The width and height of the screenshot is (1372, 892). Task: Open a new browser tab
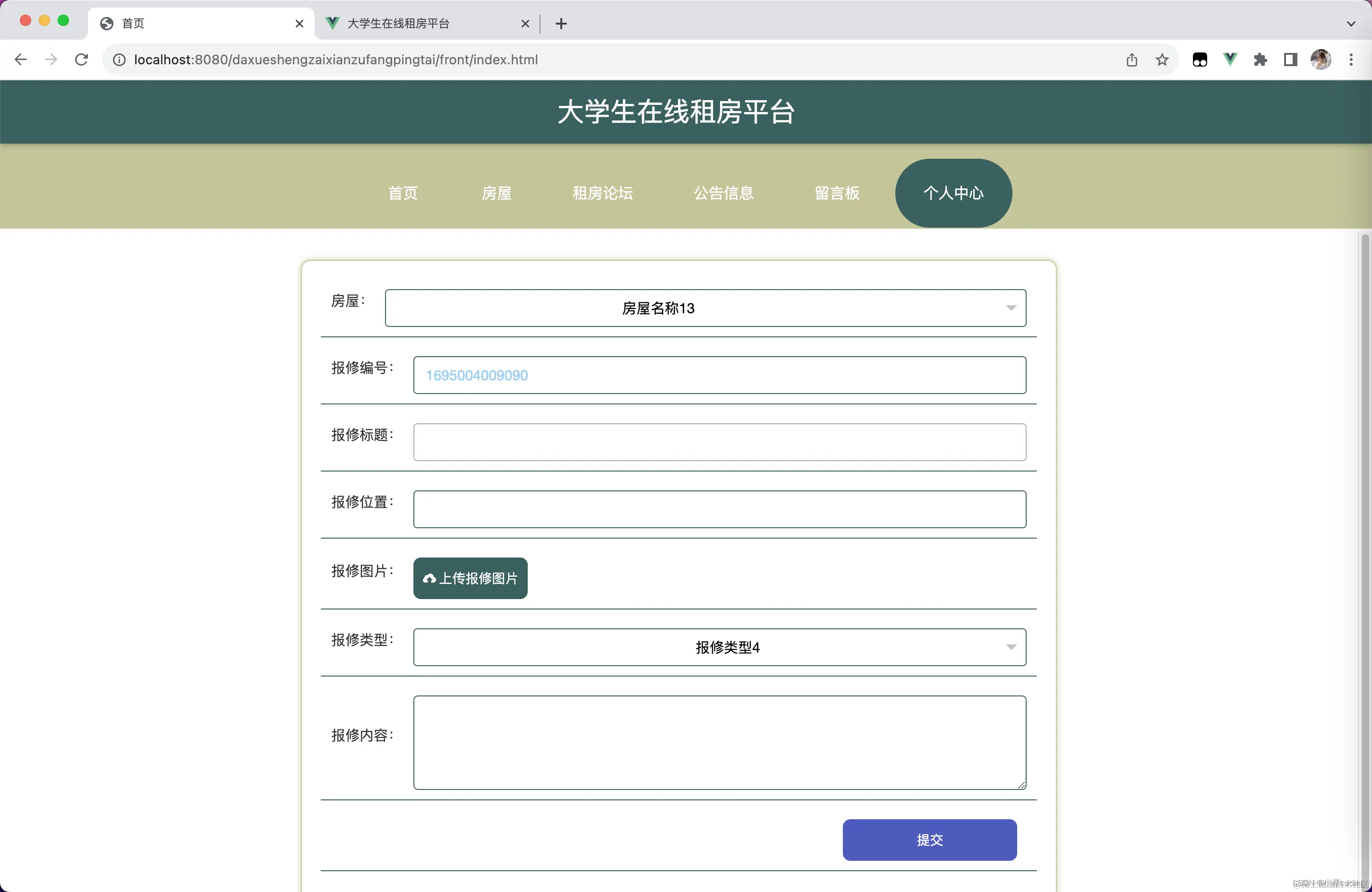561,24
